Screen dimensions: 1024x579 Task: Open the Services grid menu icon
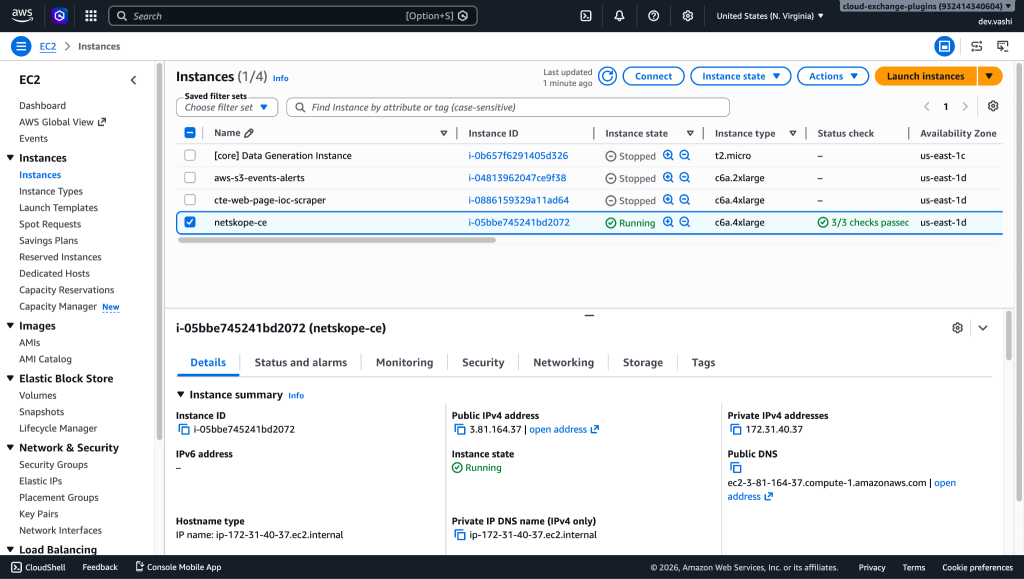(91, 16)
